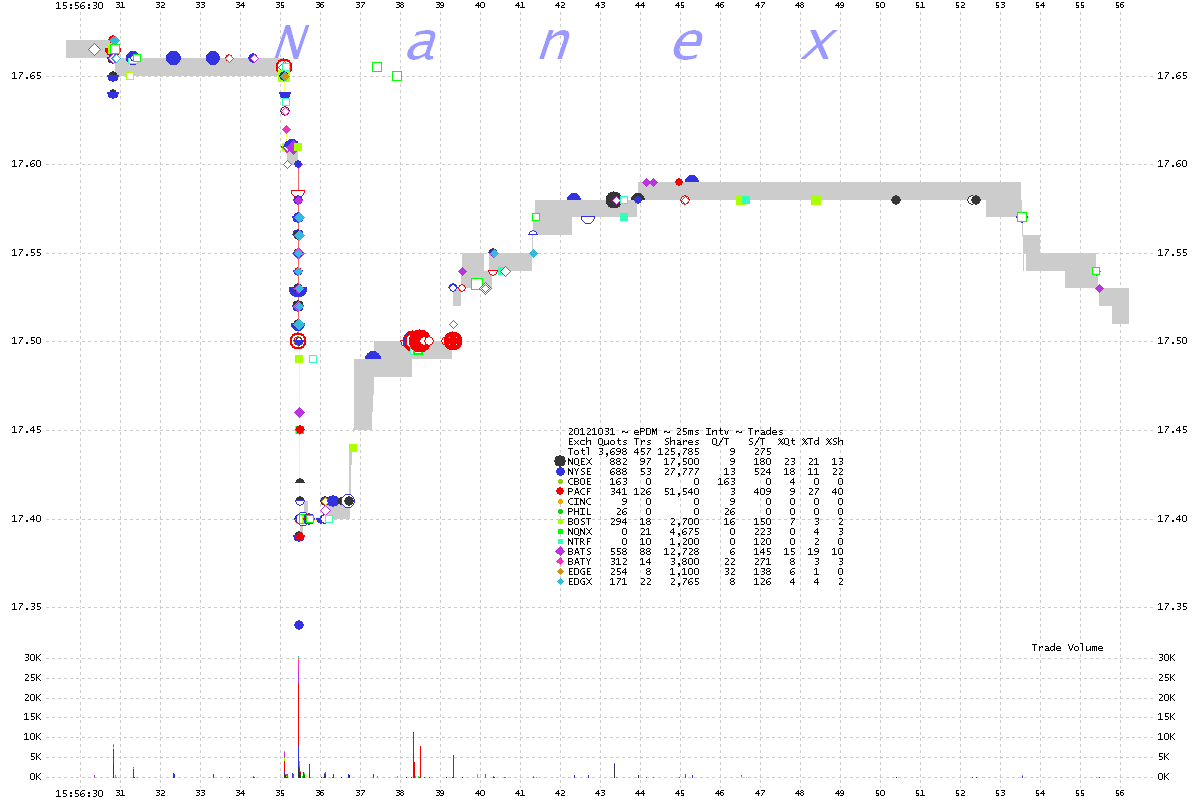This screenshot has height=800, width=1200.
Task: Click the 'Totl' row label
Action: [x=580, y=451]
